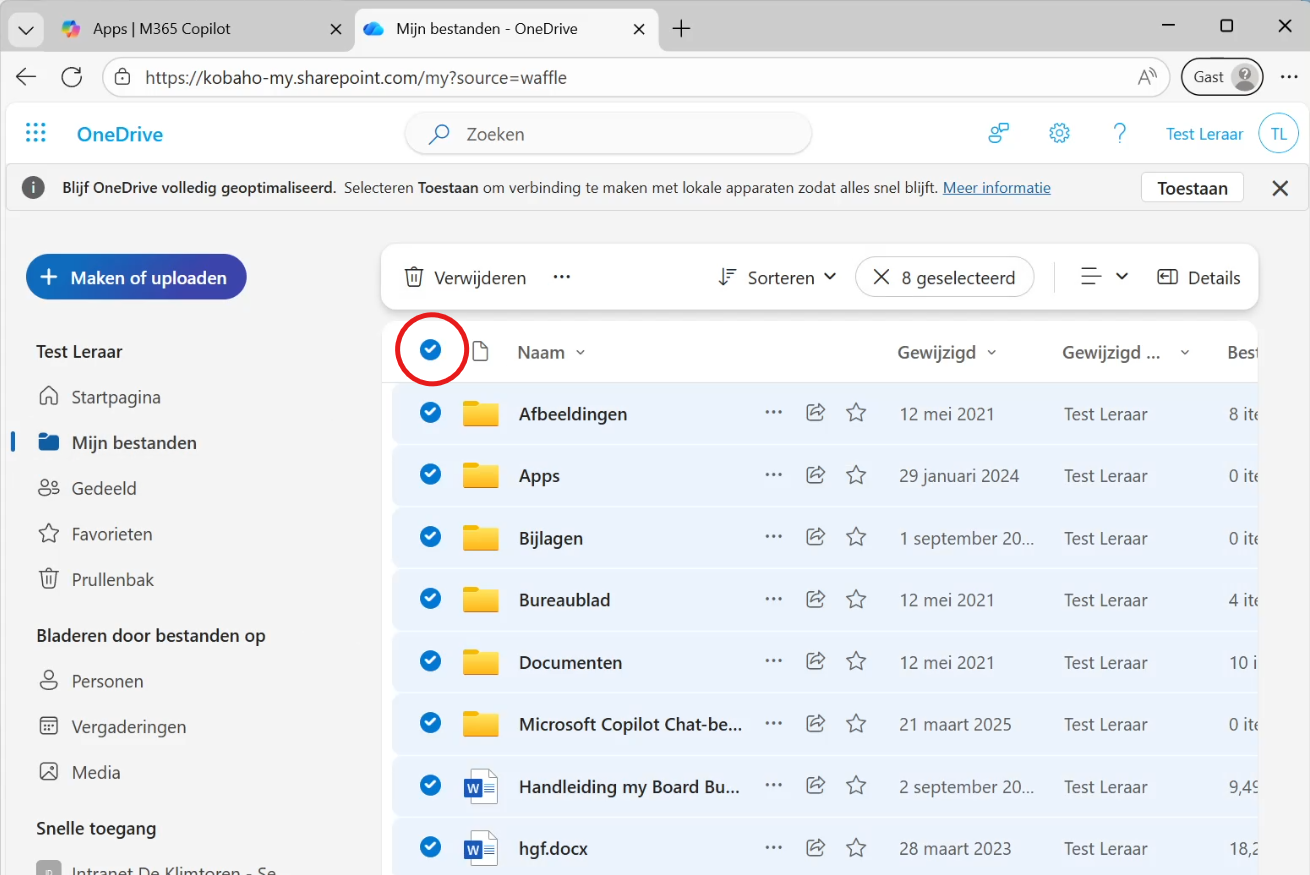Image resolution: width=1310 pixels, height=875 pixels.
Task: Expand the Sorteren dropdown
Action: (777, 278)
